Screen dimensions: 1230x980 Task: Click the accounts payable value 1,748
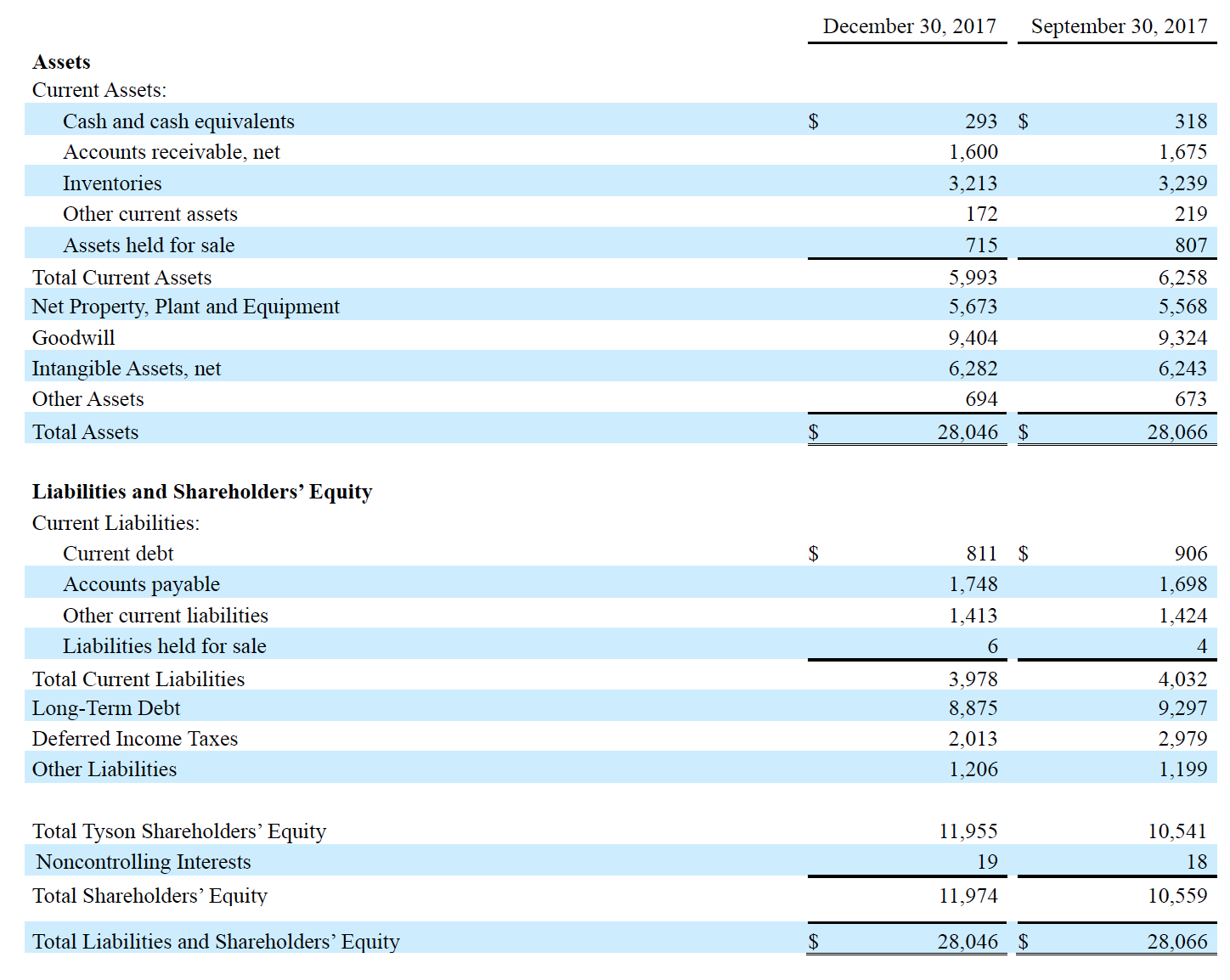click(973, 584)
